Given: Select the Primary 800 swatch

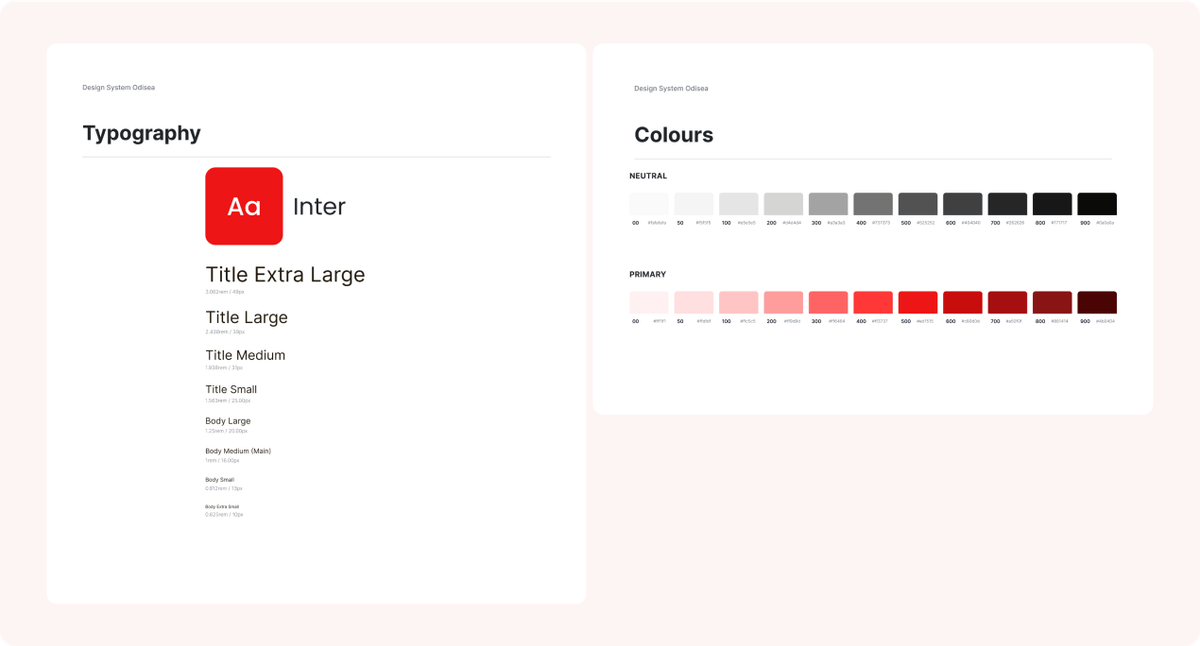Looking at the screenshot, I should point(1052,302).
